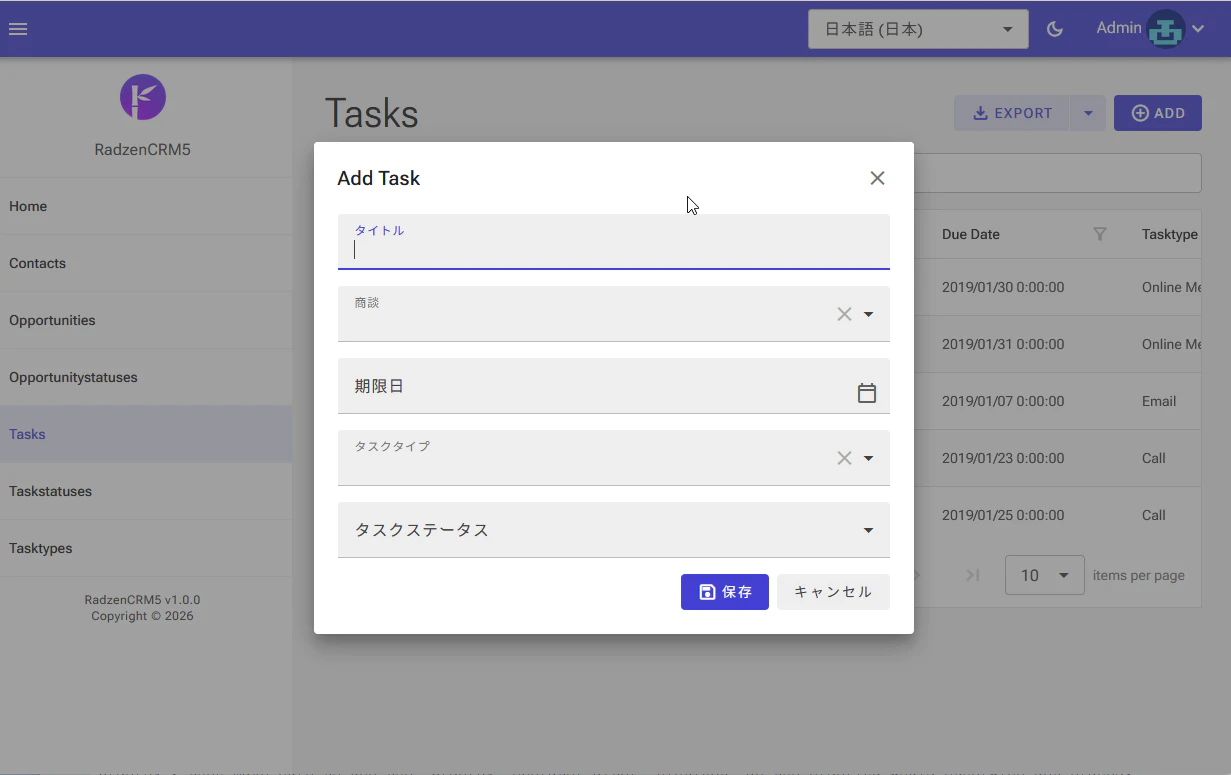Open the Export options split arrow
Screen dimensions: 1231x775
(1088, 113)
